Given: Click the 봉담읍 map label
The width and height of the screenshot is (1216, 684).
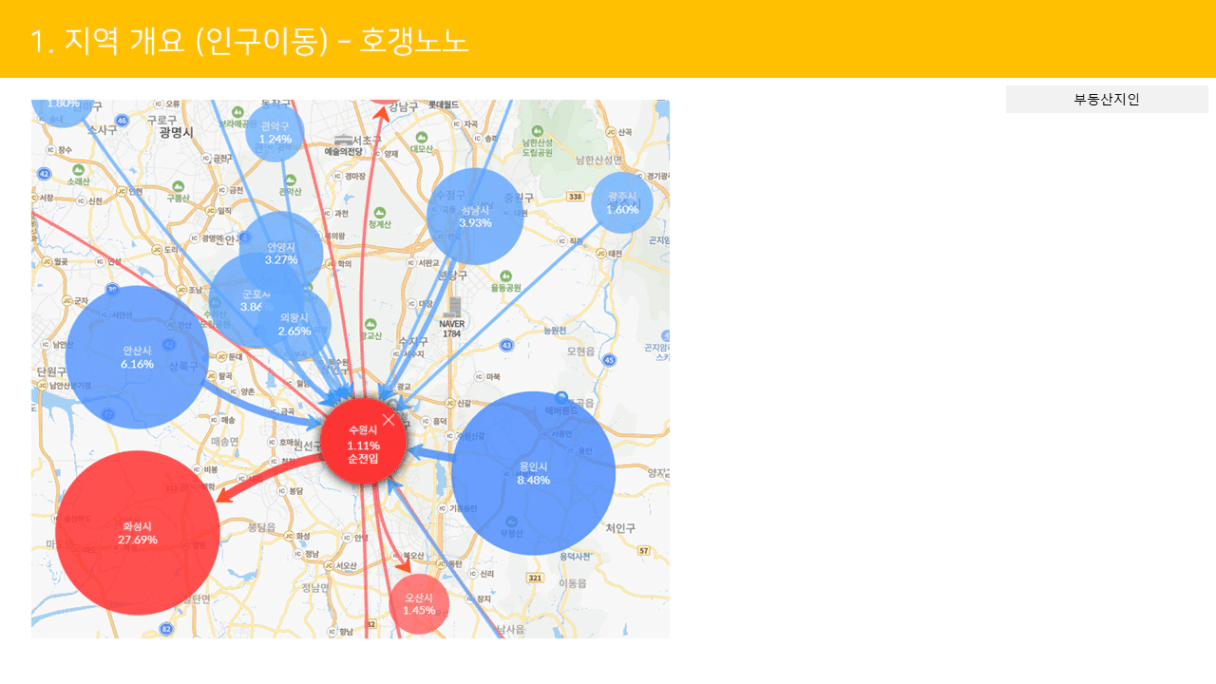Looking at the screenshot, I should (263, 528).
